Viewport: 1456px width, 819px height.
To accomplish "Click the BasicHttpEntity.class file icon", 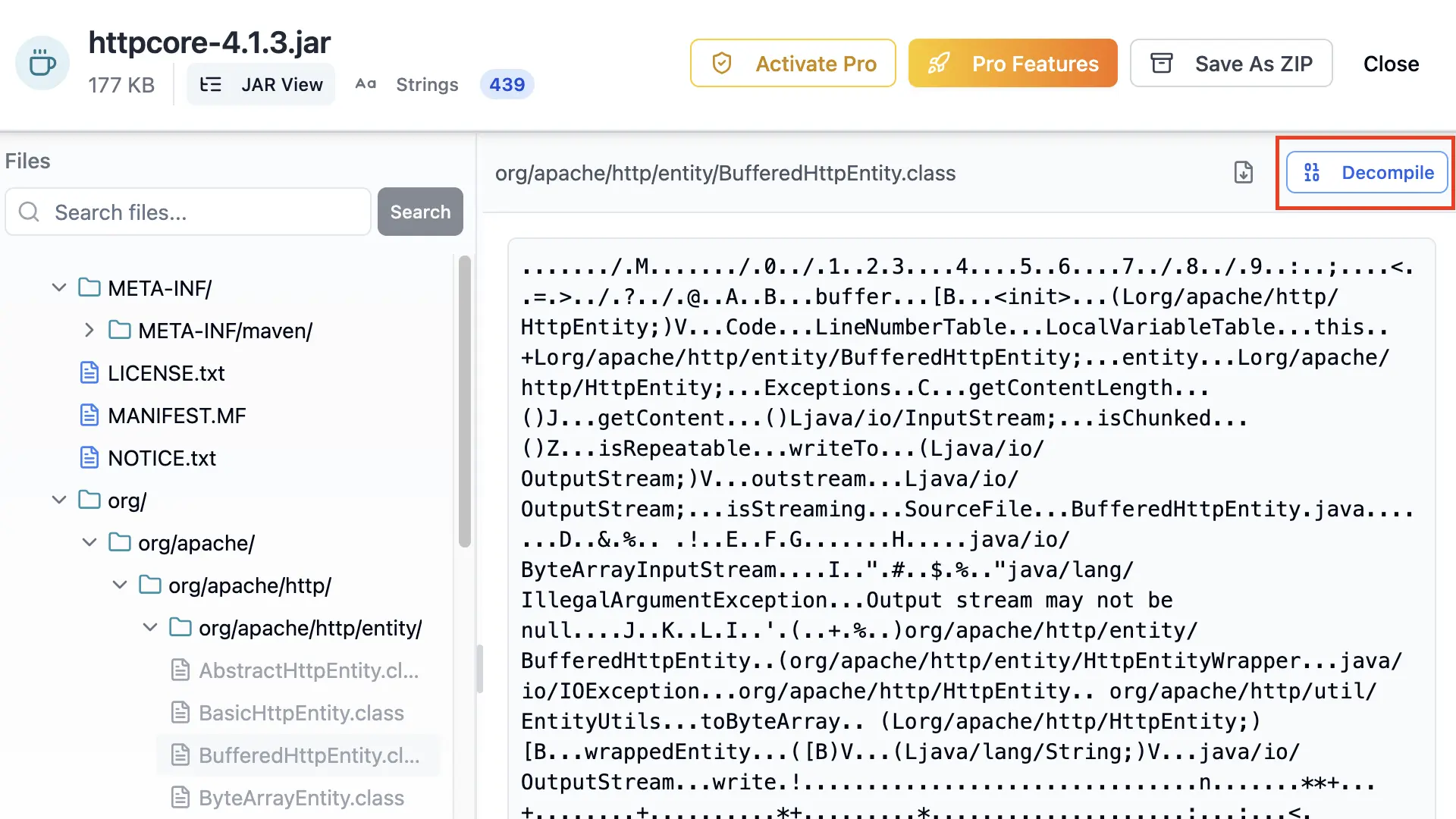I will 180,713.
